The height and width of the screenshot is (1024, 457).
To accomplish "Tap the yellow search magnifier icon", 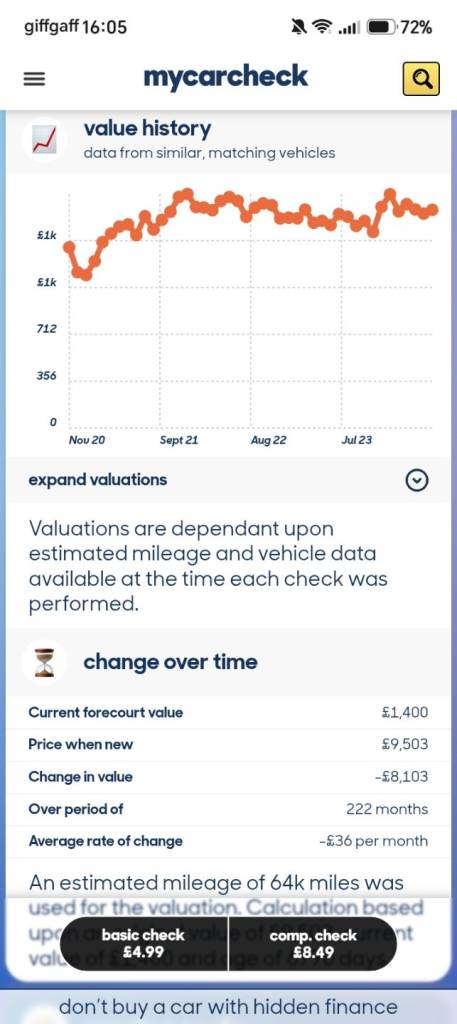I will [x=421, y=78].
